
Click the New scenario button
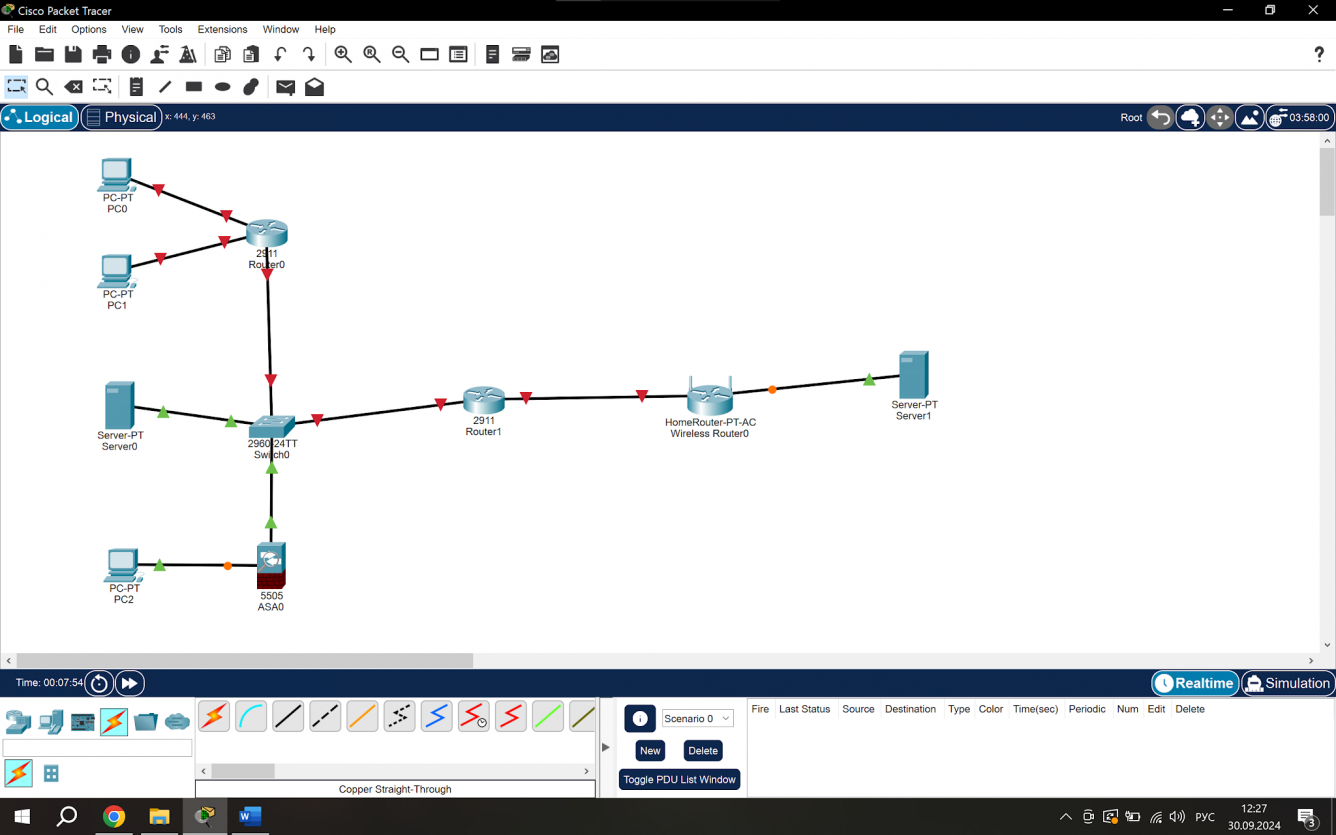650,750
